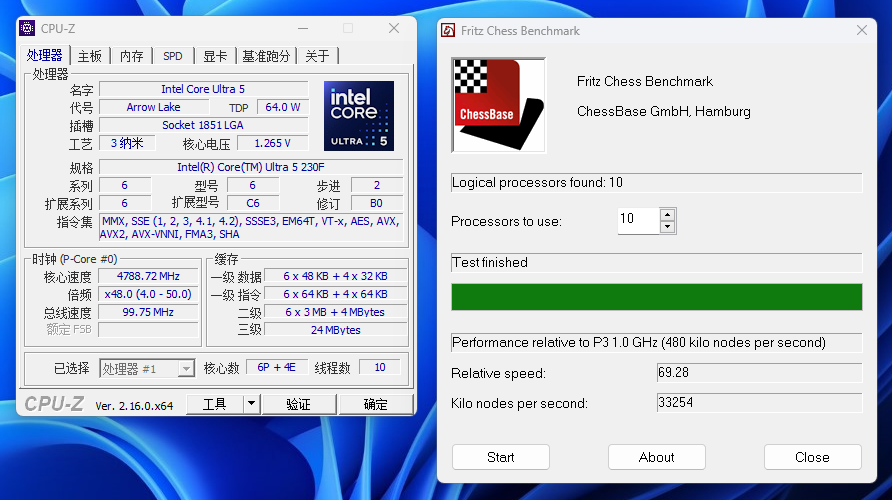Close the Fritz Chess Benchmark window

coord(862,30)
